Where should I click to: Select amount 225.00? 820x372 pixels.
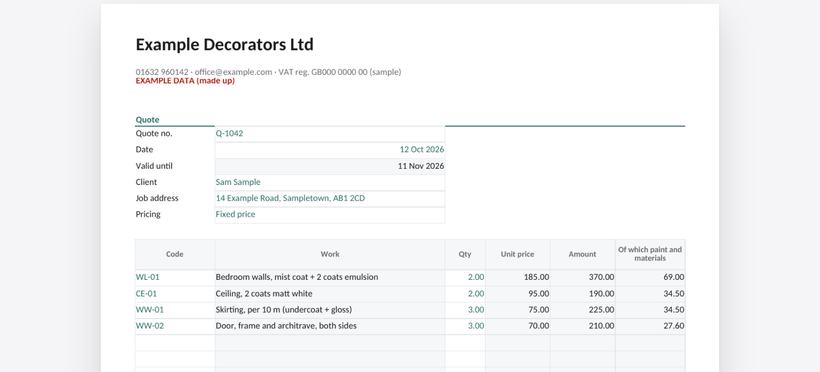tap(583, 310)
